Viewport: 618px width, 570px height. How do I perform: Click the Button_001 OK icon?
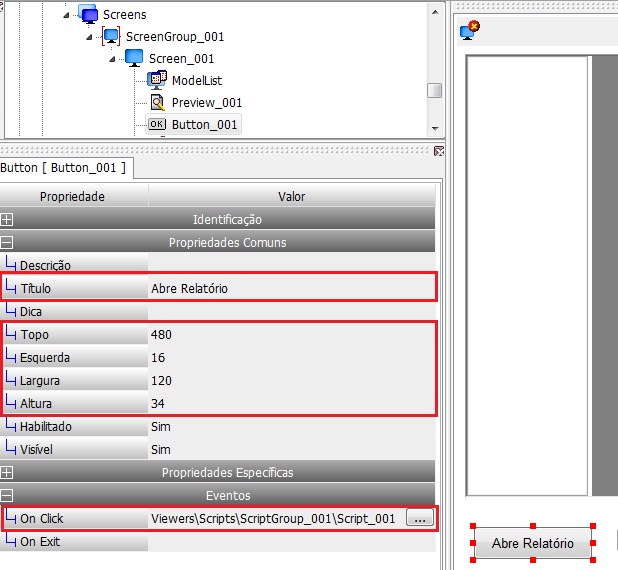tap(157, 125)
